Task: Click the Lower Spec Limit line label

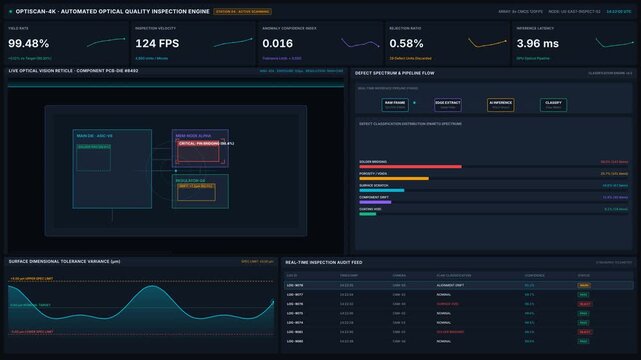Action: pyautogui.click(x=31, y=332)
